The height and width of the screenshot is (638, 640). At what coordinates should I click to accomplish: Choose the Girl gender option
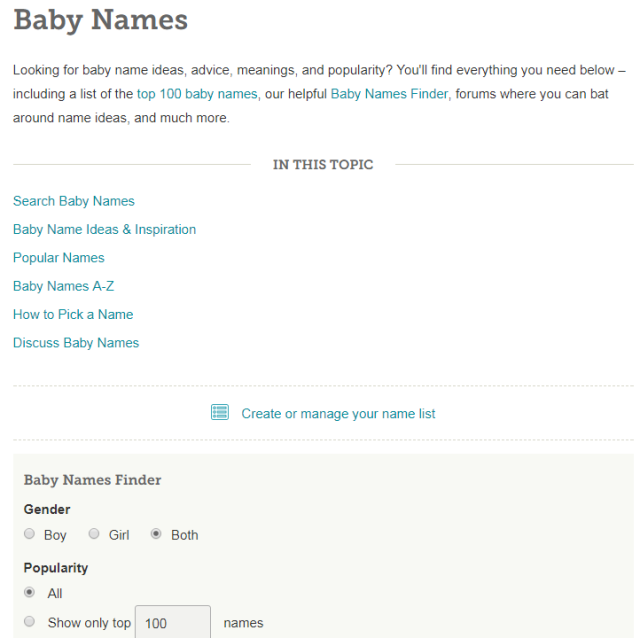pos(94,534)
